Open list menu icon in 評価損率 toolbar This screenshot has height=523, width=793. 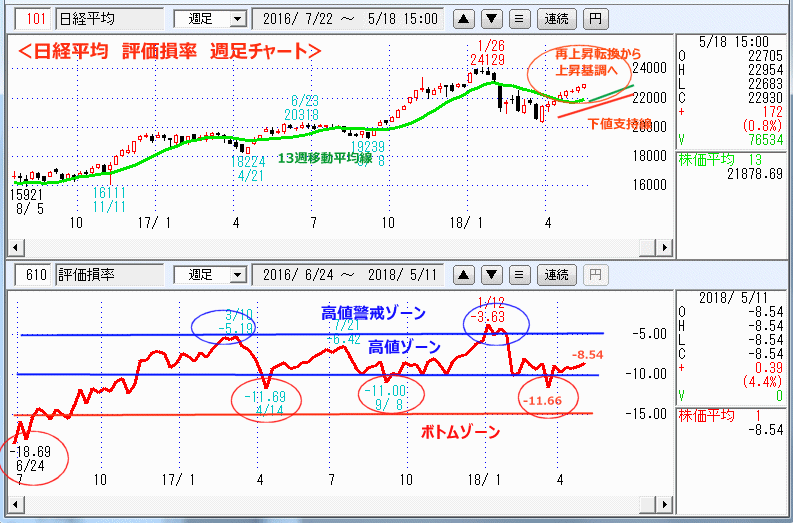pos(518,274)
